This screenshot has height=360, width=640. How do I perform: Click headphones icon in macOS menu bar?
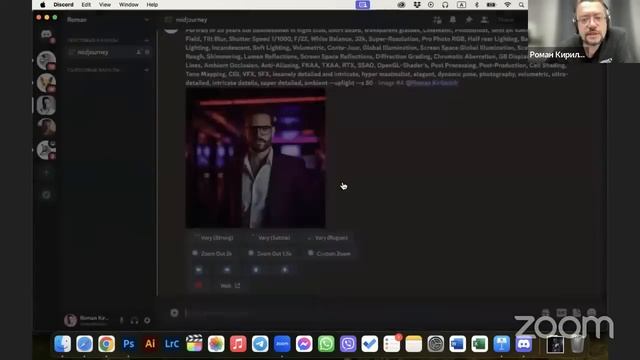(445, 5)
